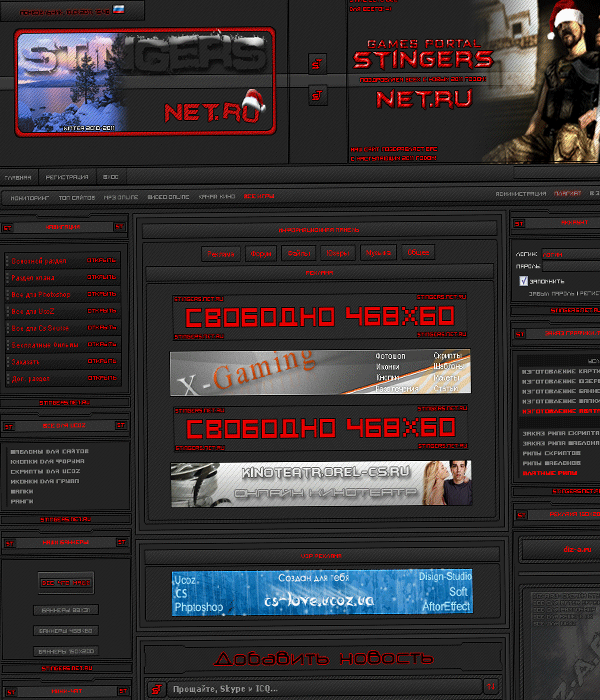Click the left ST icon in the Навигация header
Image resolution: width=600 pixels, height=700 pixels.
tap(8, 228)
